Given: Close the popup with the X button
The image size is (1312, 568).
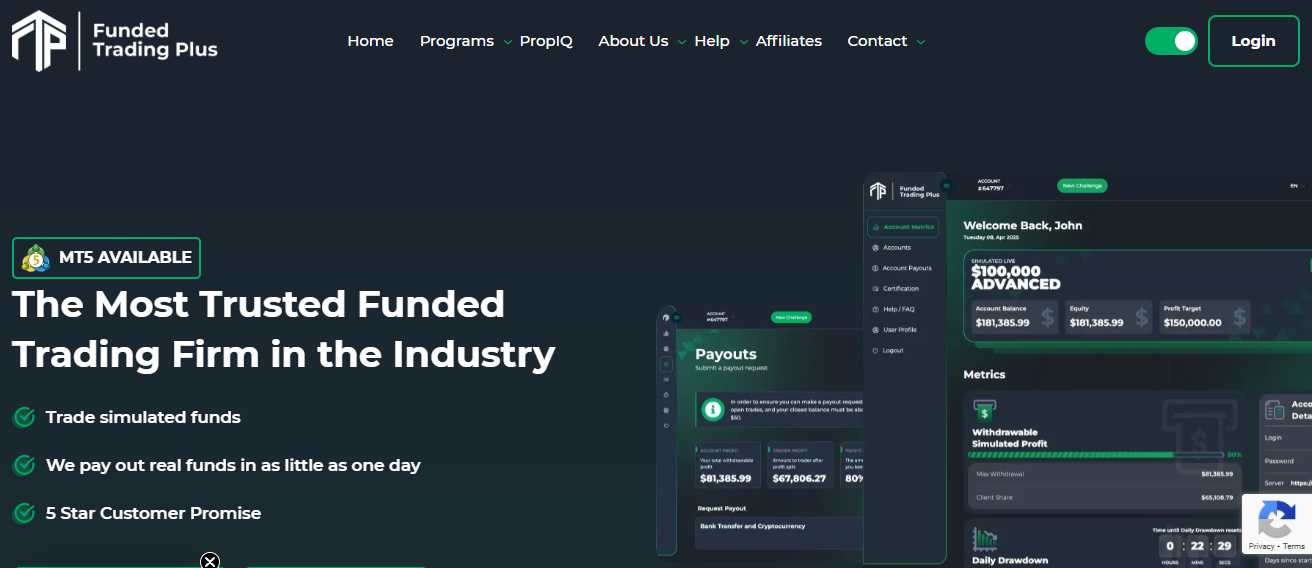Looking at the screenshot, I should (x=210, y=561).
